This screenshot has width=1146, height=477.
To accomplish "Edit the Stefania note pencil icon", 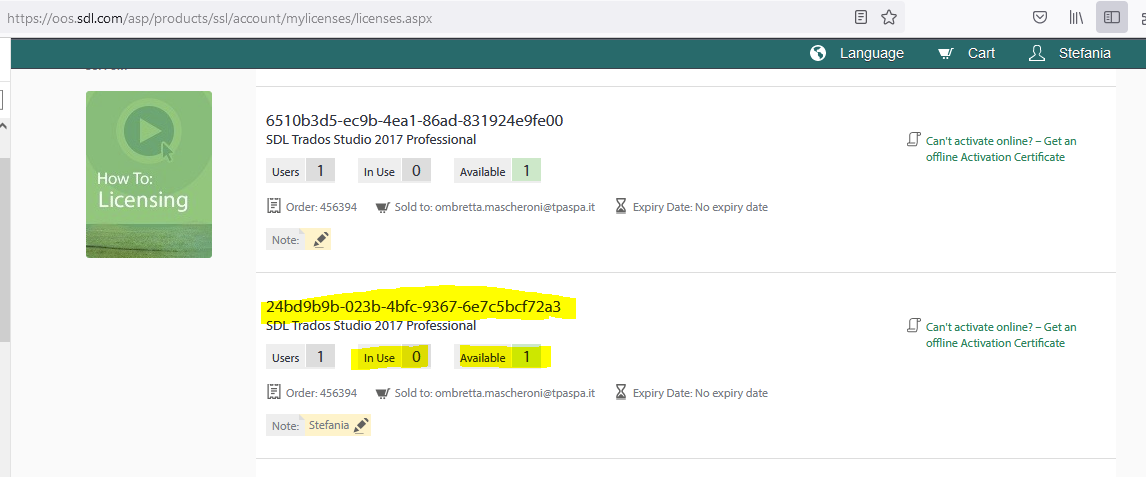I will pos(361,425).
